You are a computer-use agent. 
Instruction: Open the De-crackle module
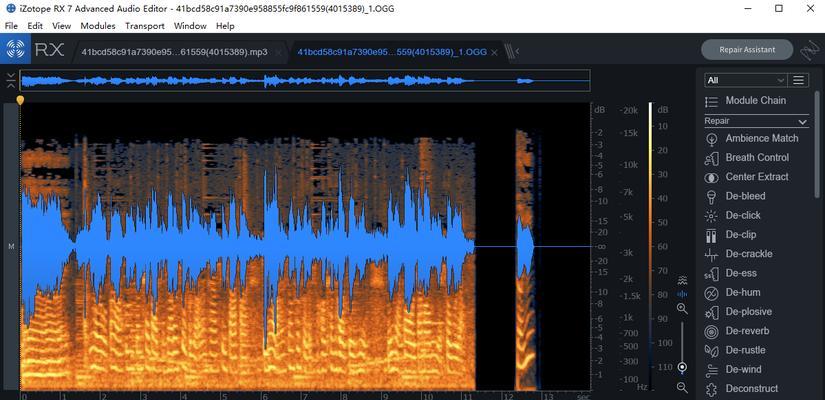click(x=738, y=254)
